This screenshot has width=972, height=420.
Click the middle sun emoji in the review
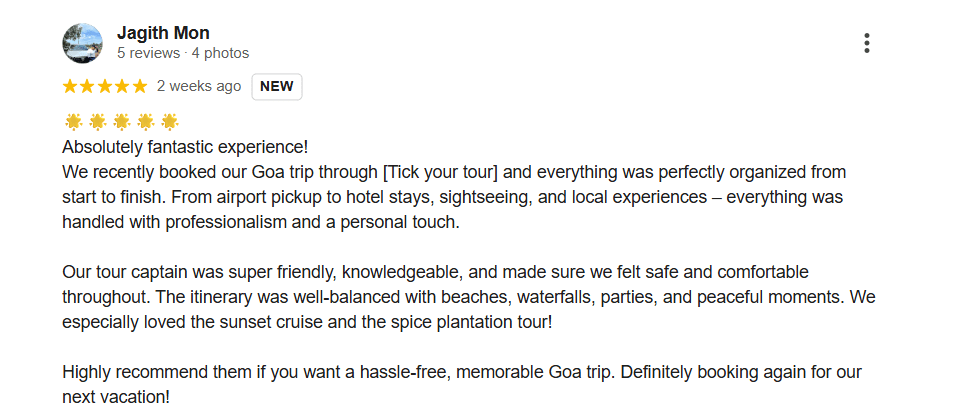[121, 122]
